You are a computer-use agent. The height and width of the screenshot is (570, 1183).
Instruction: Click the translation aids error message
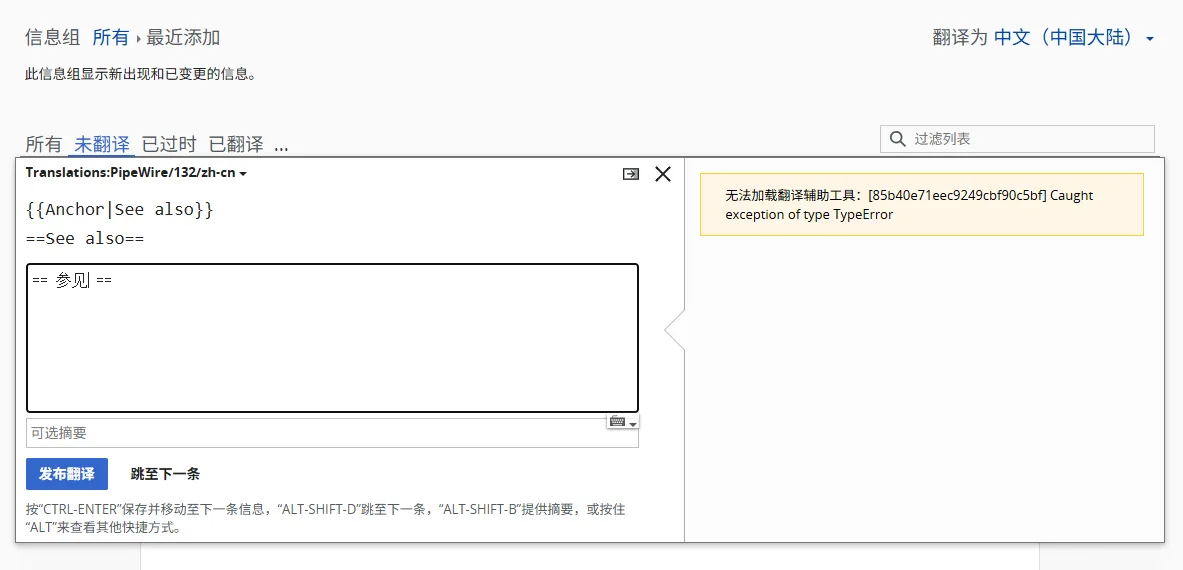[x=921, y=204]
